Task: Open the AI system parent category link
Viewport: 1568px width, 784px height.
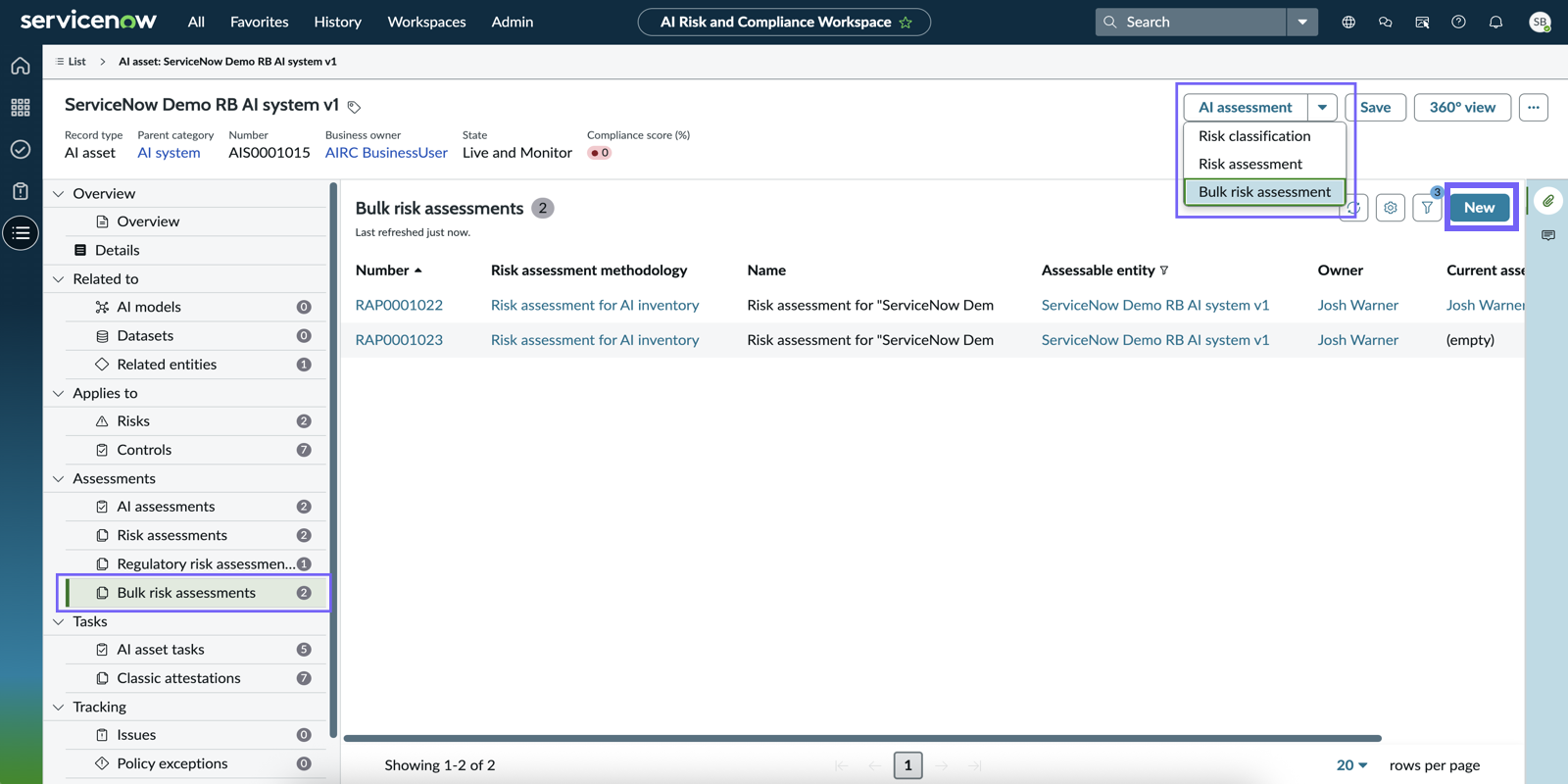Action: tap(169, 153)
